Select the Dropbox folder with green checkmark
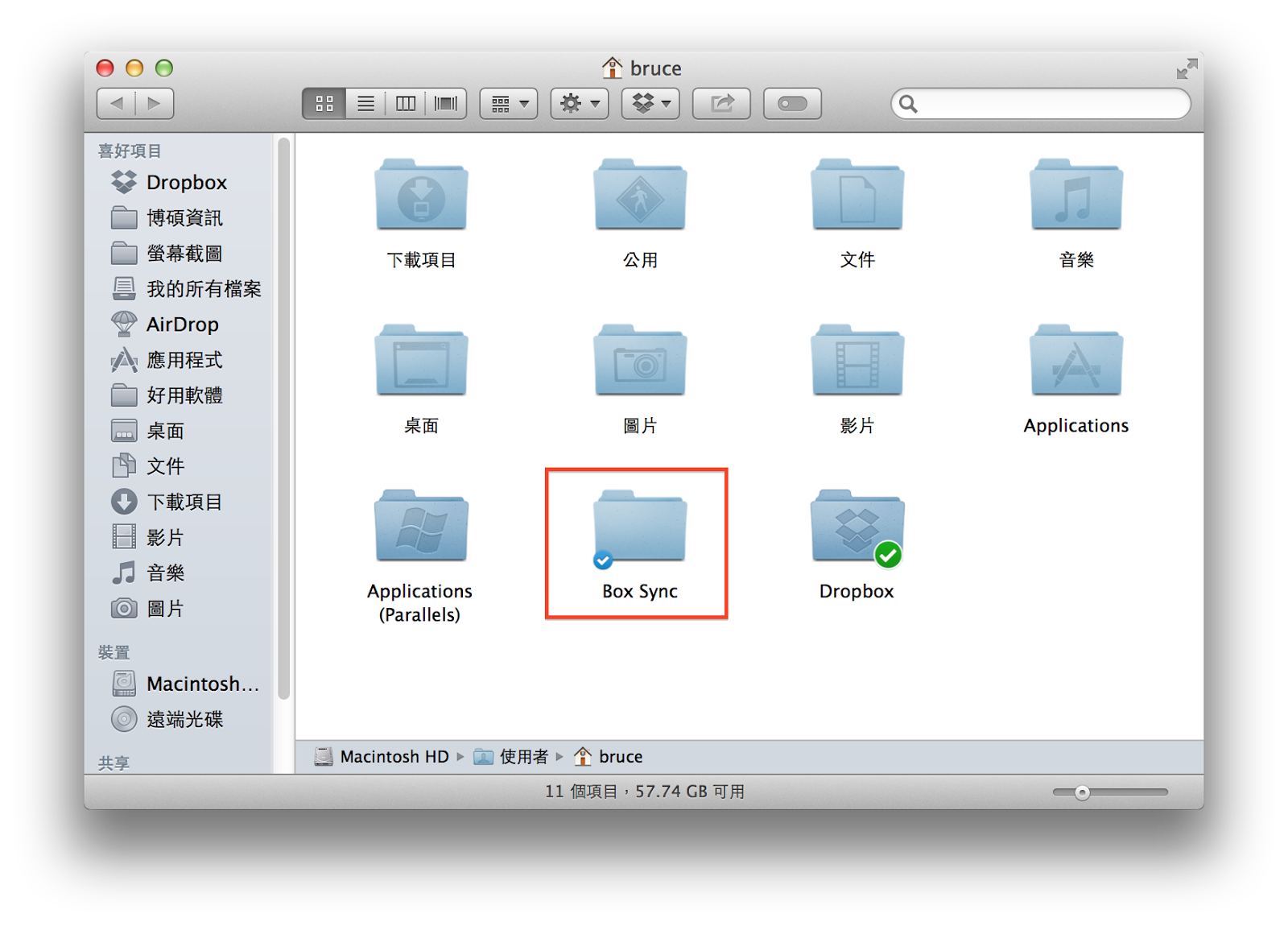Image resolution: width=1288 pixels, height=926 pixels. (857, 527)
